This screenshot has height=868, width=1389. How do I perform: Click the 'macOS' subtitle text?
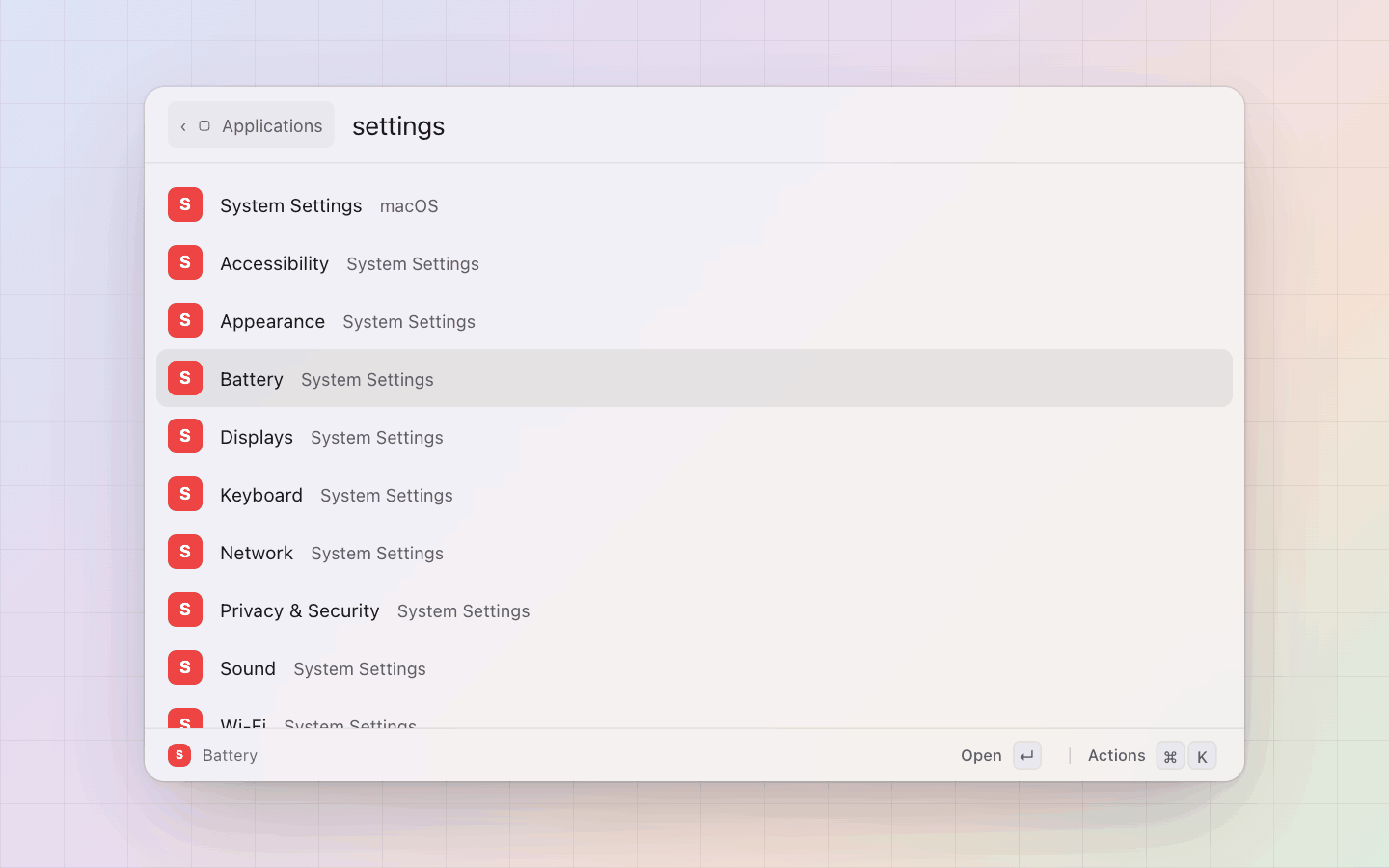[x=409, y=206]
